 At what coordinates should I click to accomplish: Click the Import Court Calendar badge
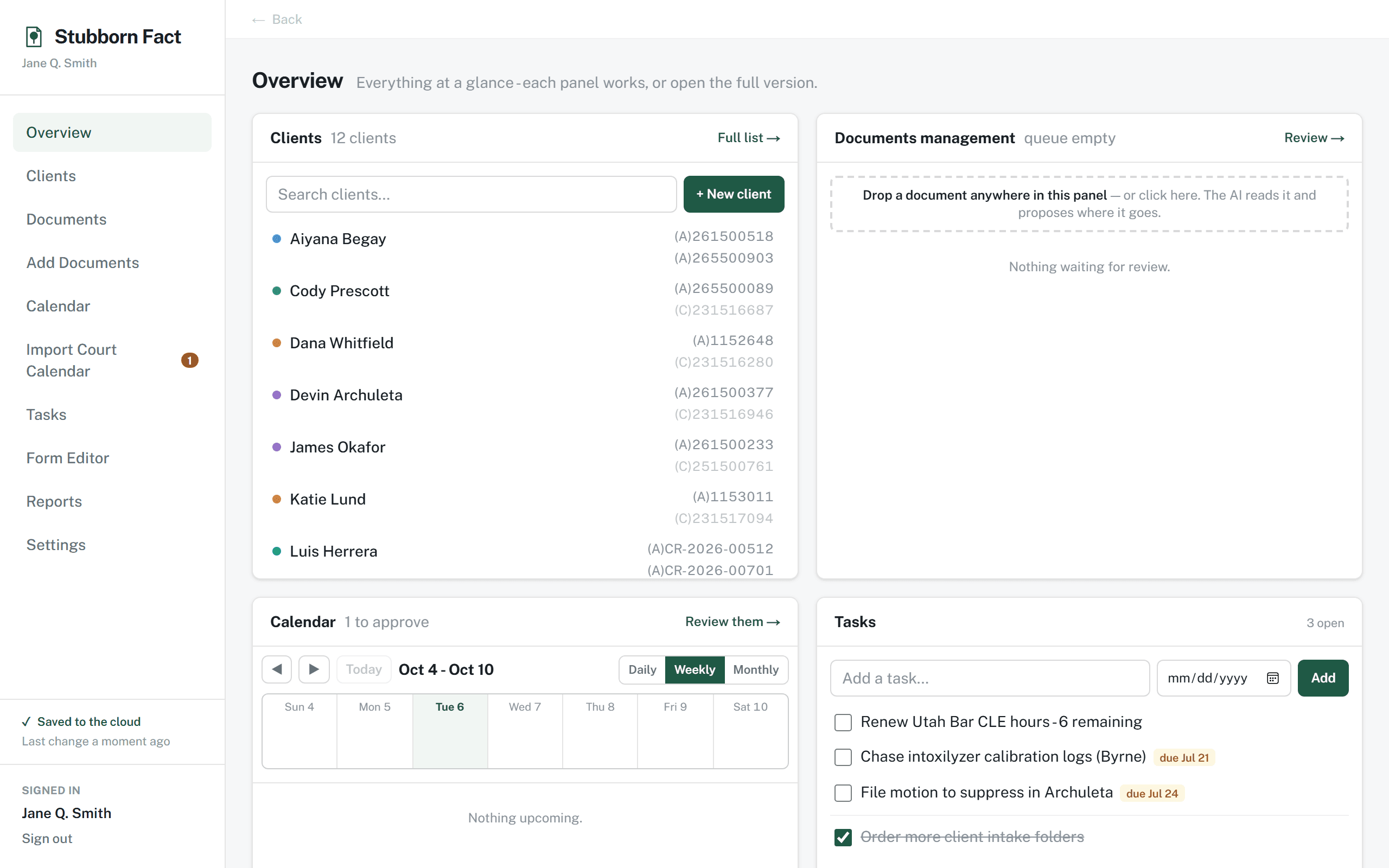[x=189, y=360]
